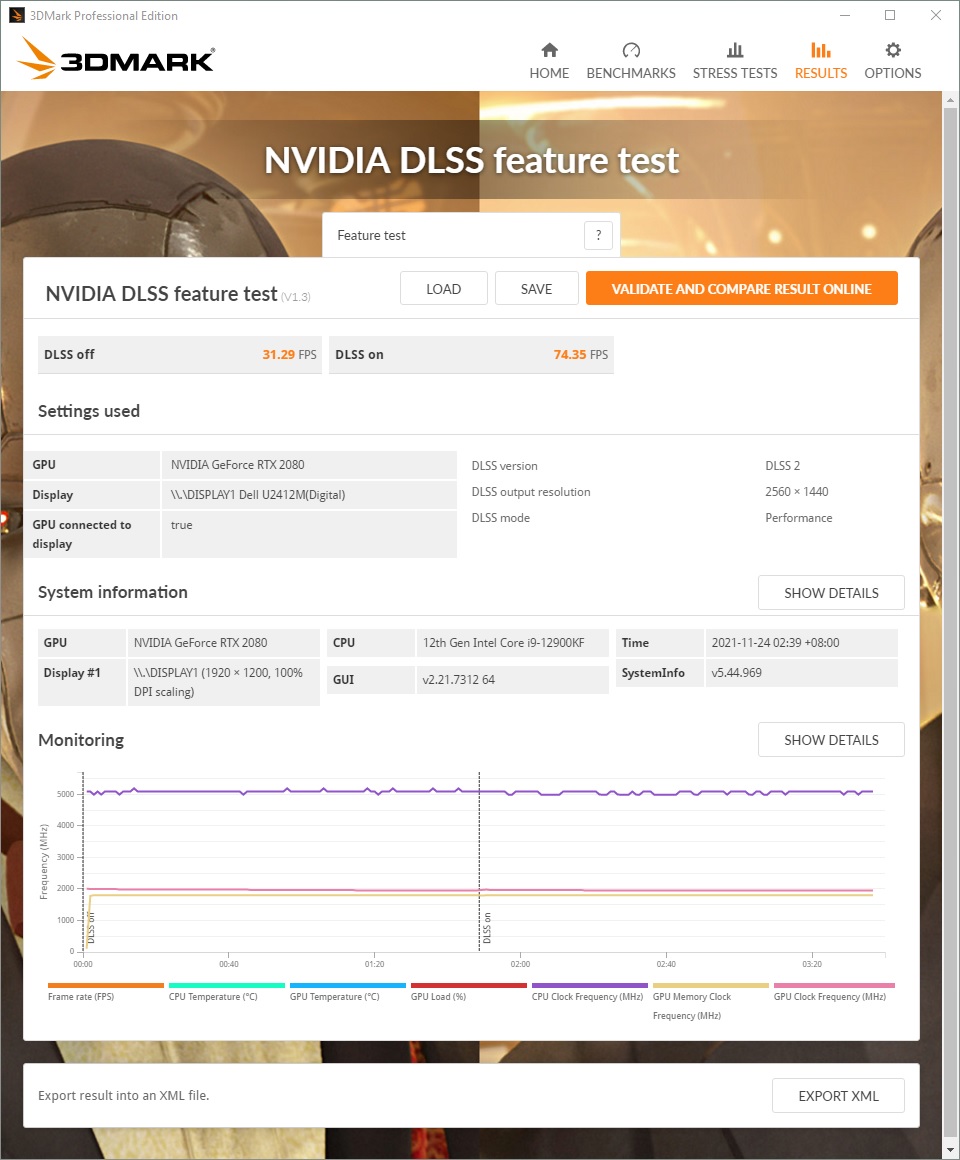The height and width of the screenshot is (1160, 960).
Task: Select the 2560 × 1440 output resolution
Action: 797,491
